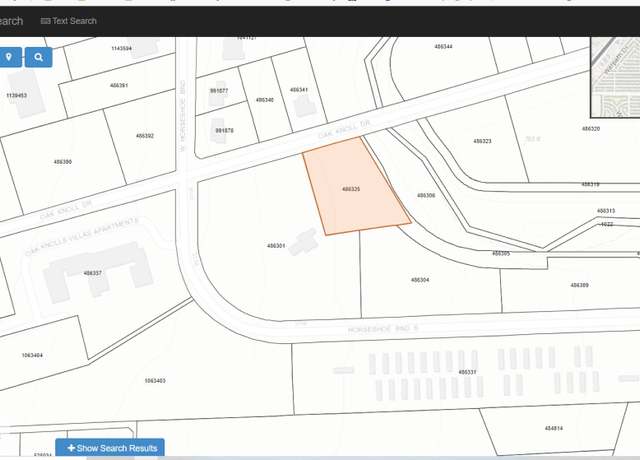Viewport: 640px width, 460px height.
Task: Click the apartment building footprint on parcel 486357
Action: tap(98, 271)
